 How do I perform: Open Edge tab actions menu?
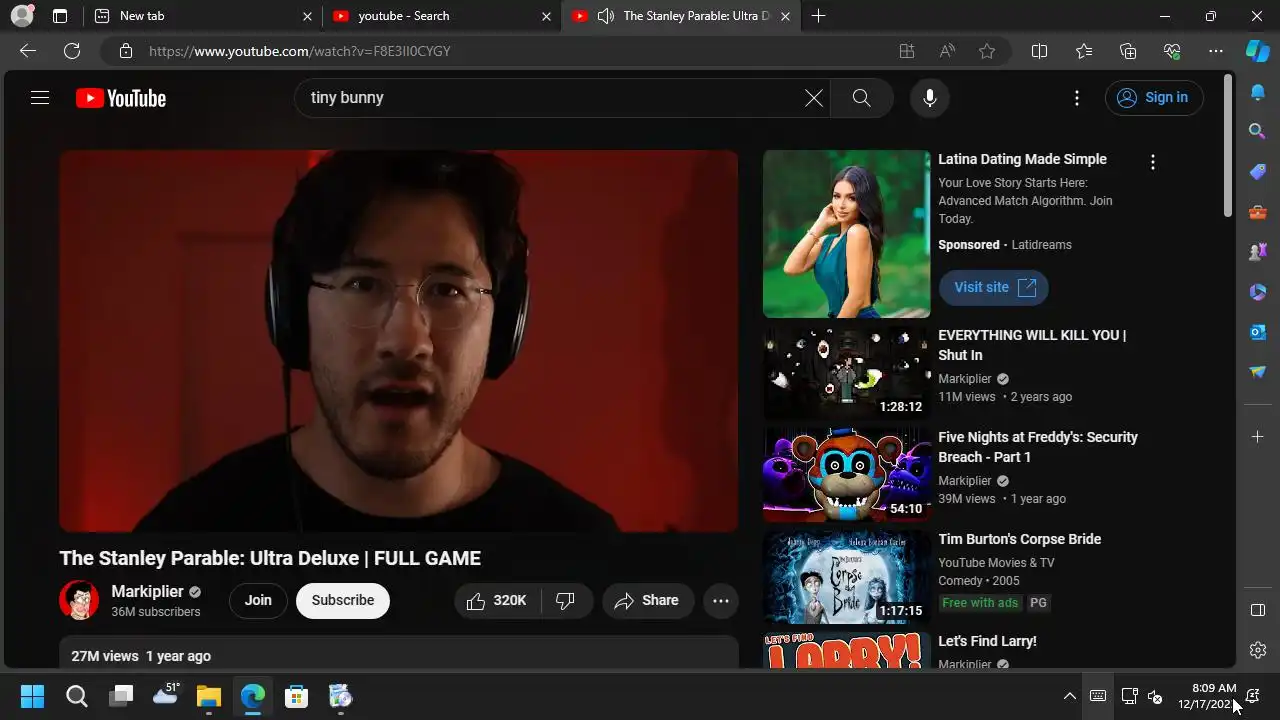pyautogui.click(x=60, y=16)
